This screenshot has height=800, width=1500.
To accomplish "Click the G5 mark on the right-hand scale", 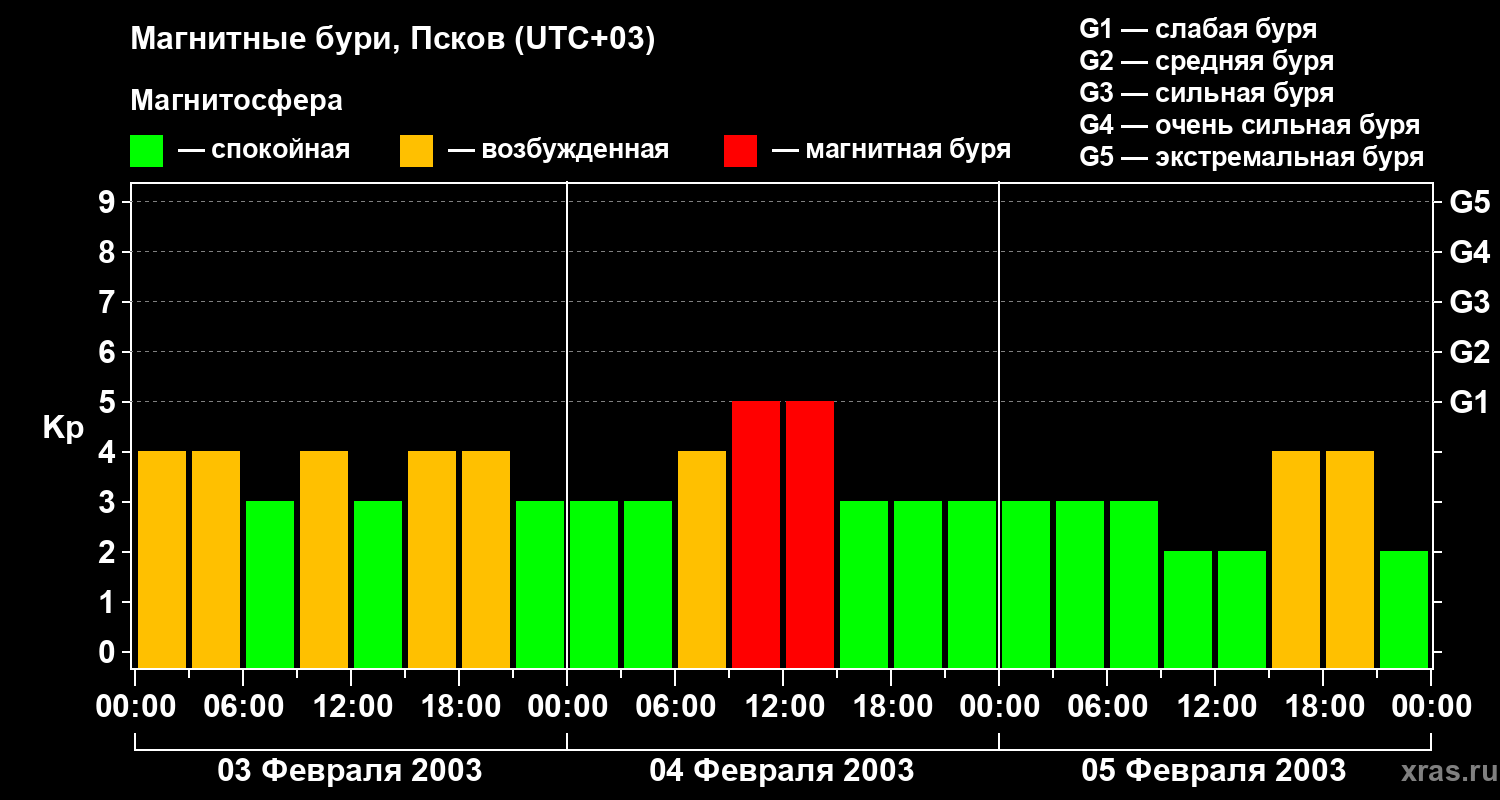I will 1470,202.
